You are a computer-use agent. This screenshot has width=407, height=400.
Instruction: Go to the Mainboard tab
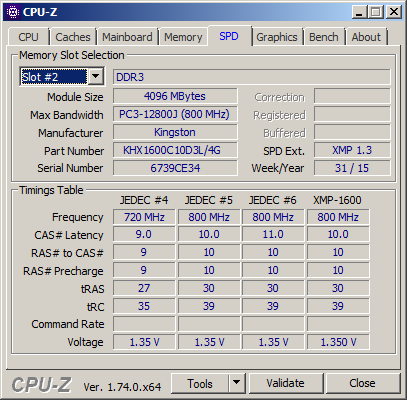click(x=127, y=37)
